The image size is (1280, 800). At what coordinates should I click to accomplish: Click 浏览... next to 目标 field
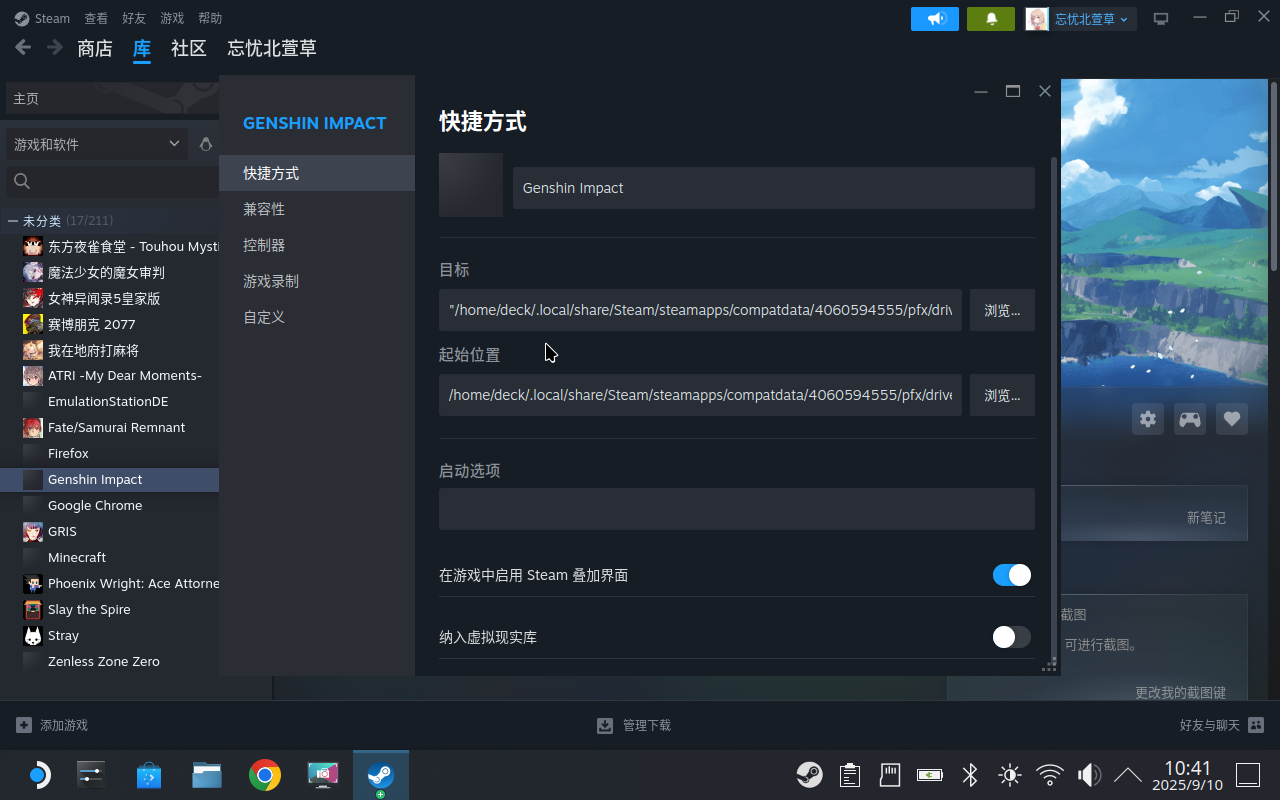click(1002, 310)
